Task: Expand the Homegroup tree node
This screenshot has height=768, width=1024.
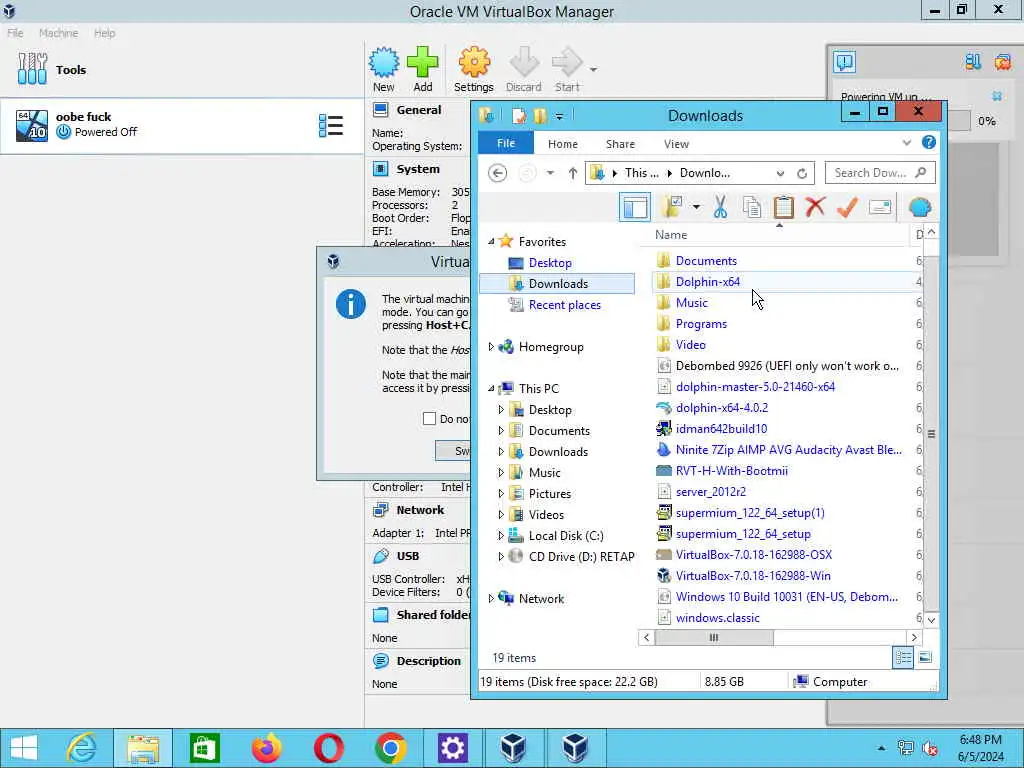Action: [x=491, y=347]
